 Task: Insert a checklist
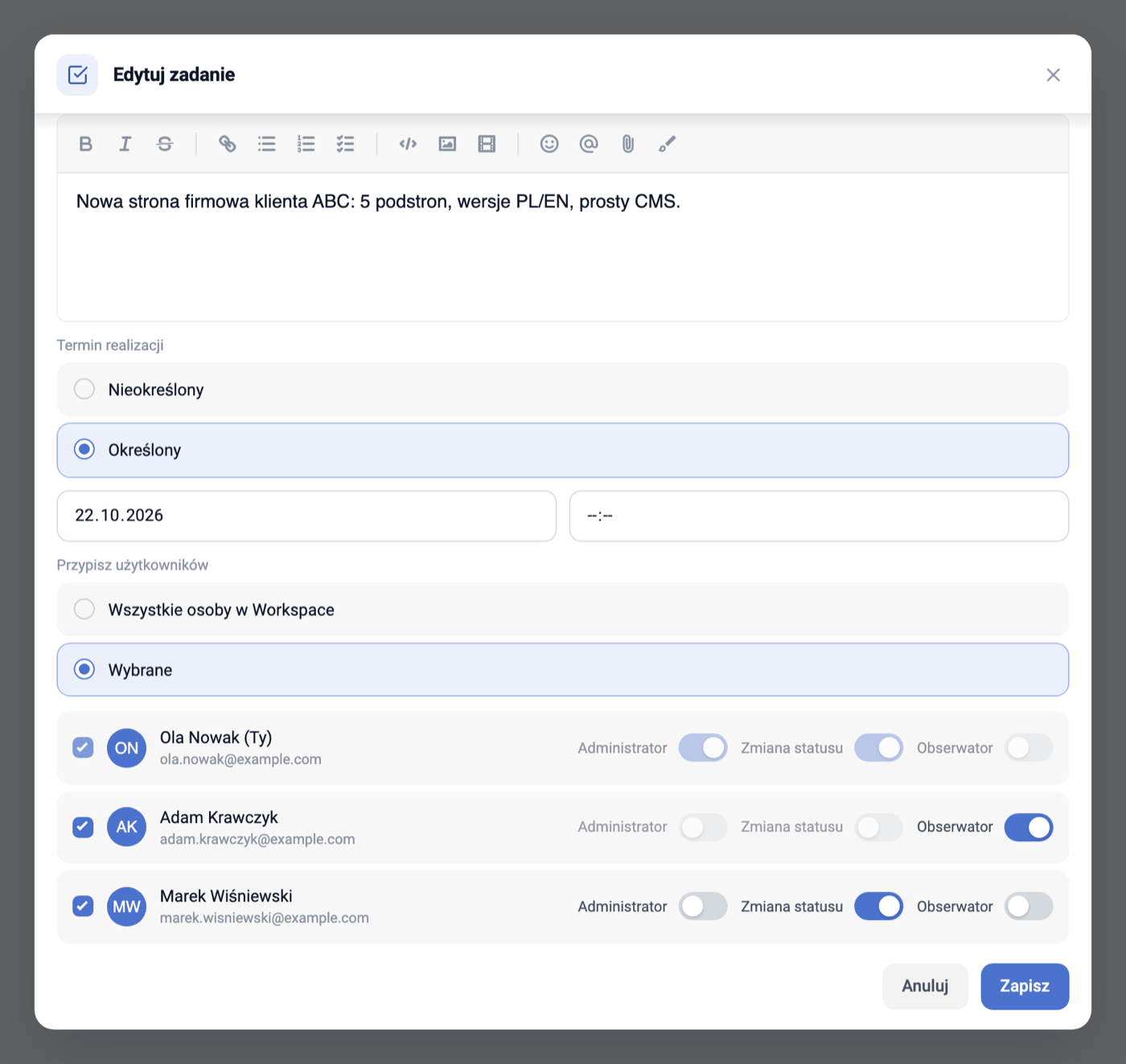(346, 144)
